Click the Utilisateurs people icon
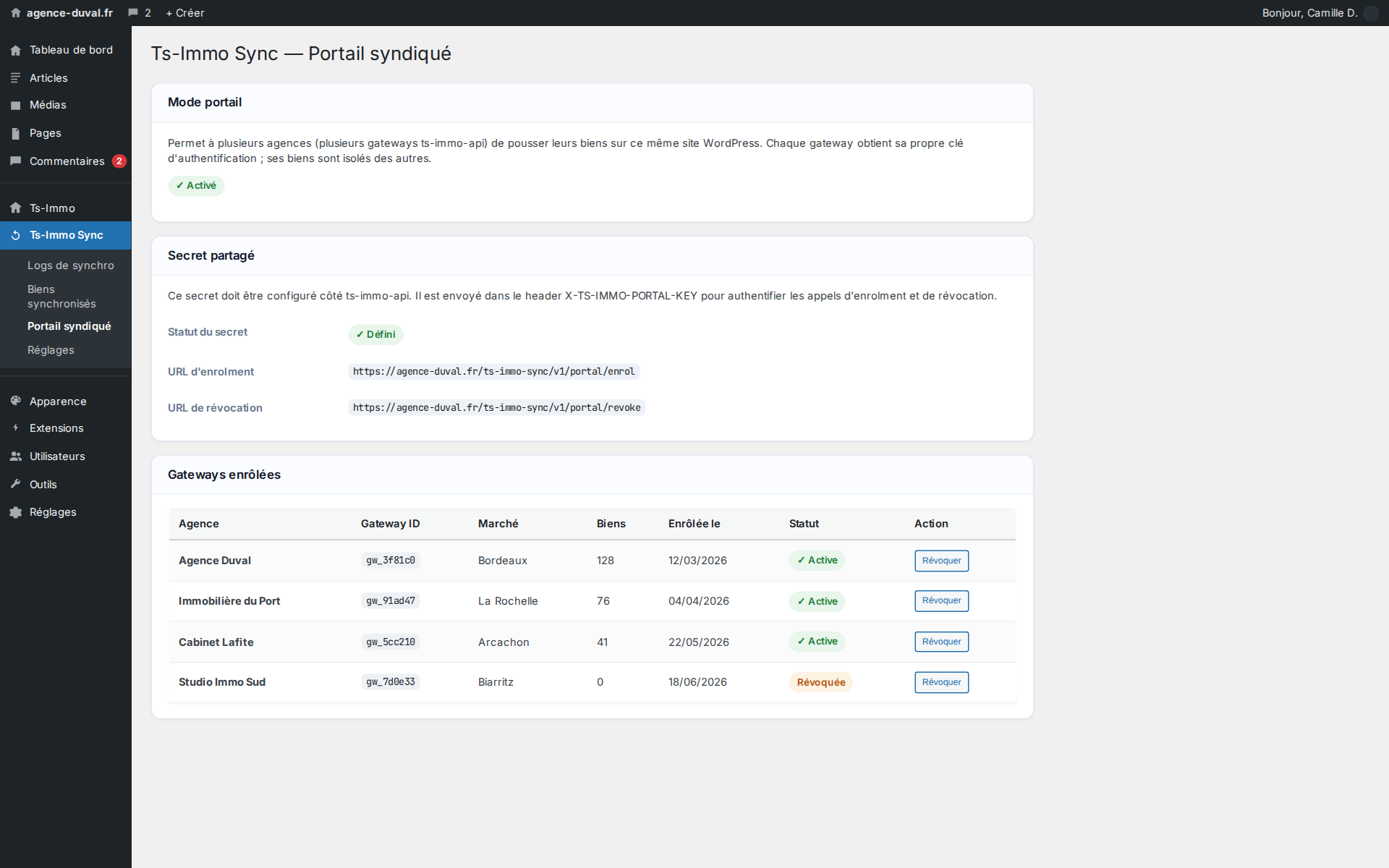1389x868 pixels. [16, 456]
